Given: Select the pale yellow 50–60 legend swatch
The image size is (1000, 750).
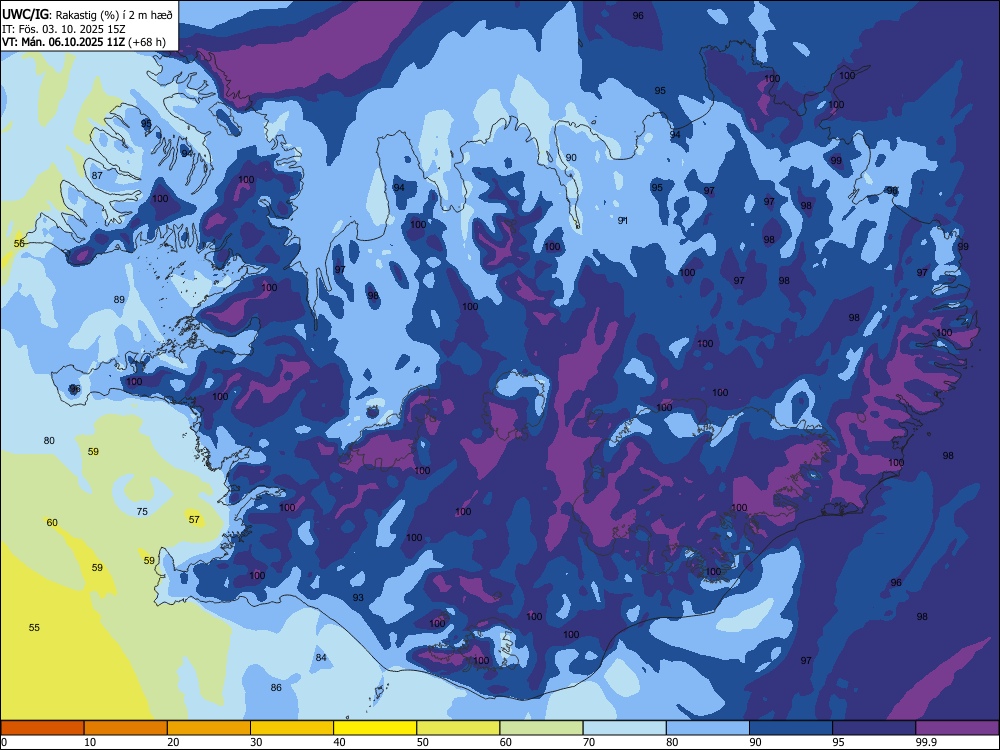Looking at the screenshot, I should pos(459,728).
